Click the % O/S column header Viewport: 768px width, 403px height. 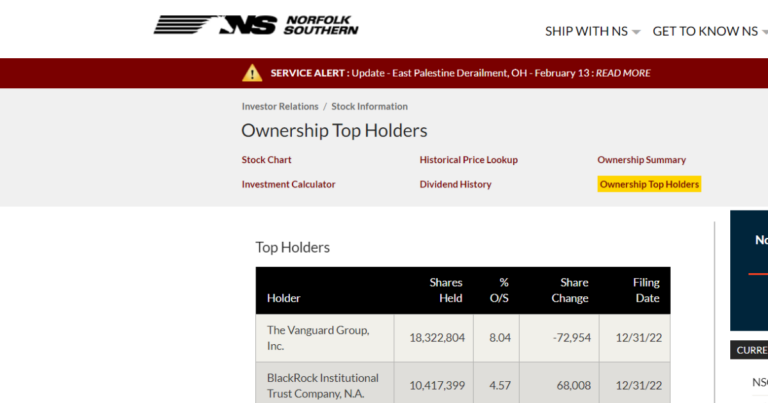point(499,290)
